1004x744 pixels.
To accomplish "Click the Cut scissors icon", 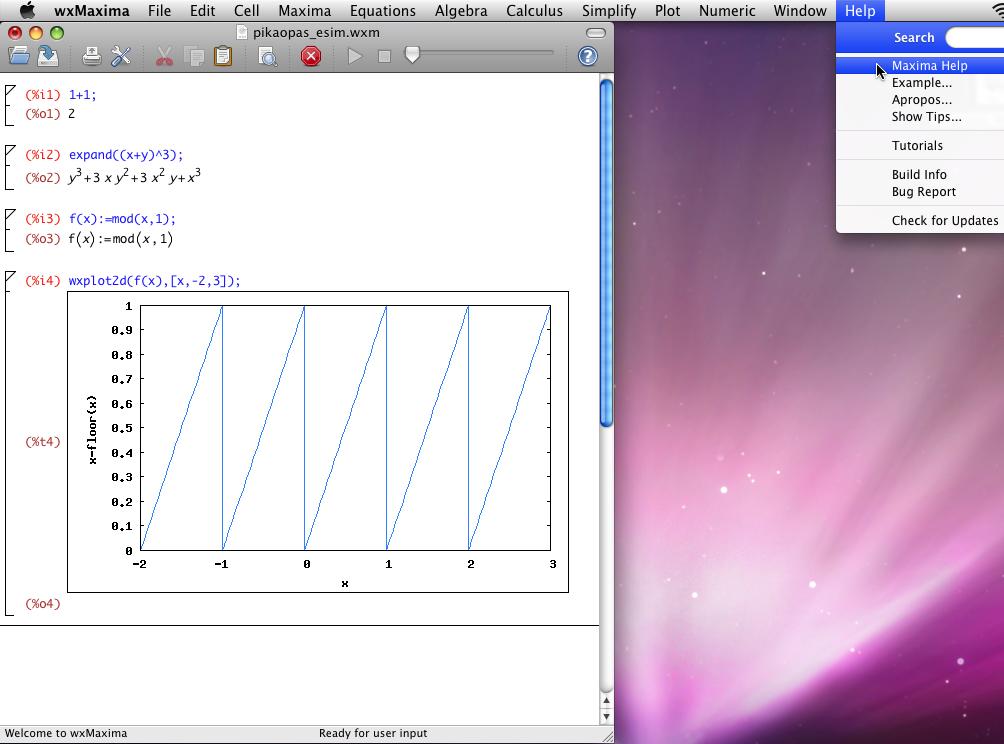I will (x=165, y=56).
